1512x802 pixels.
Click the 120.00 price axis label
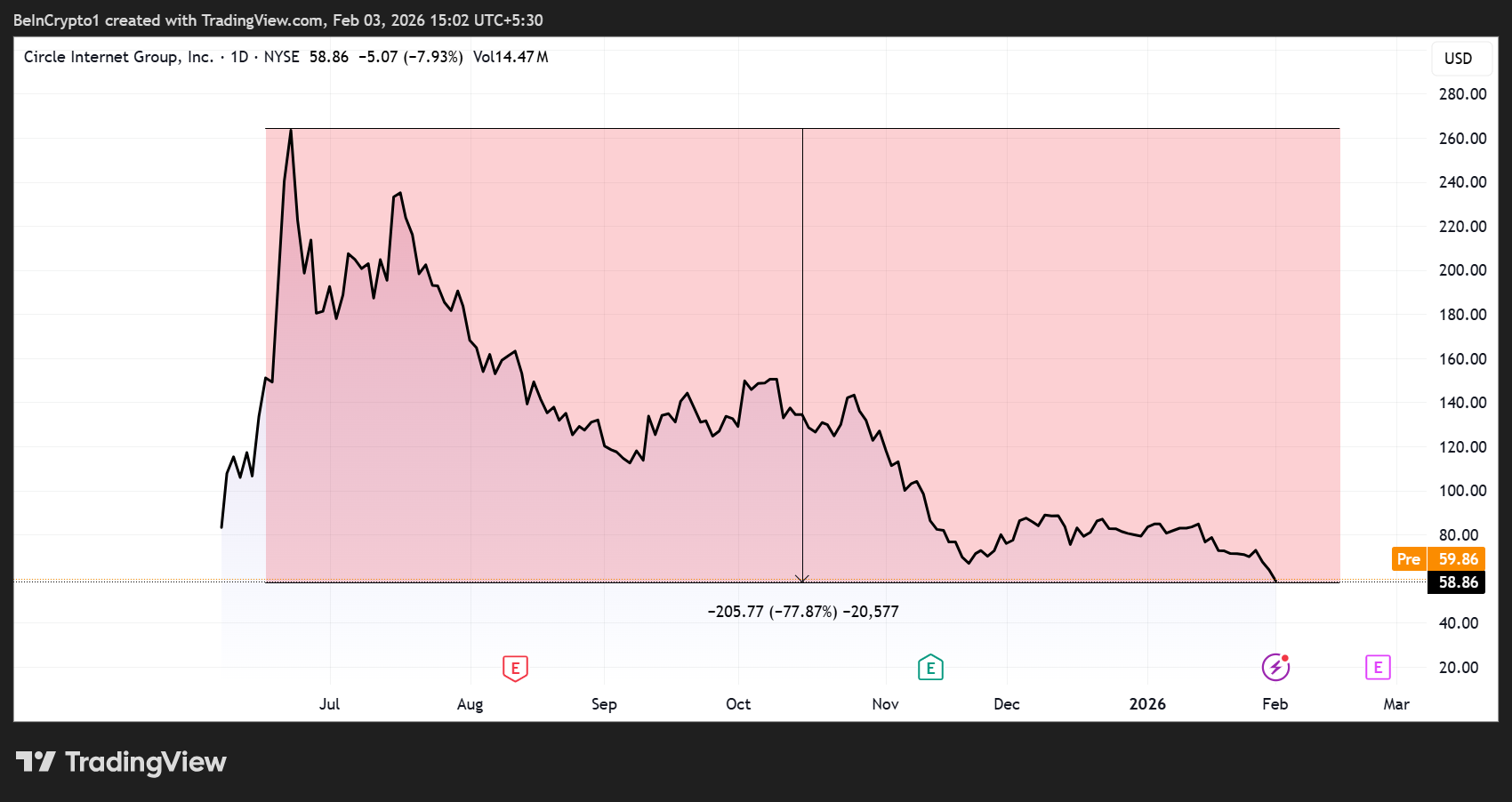pos(1463,447)
